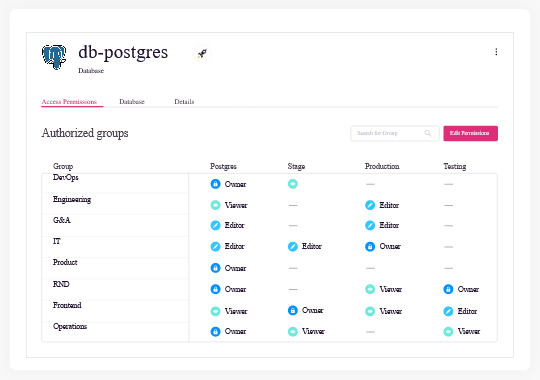This screenshot has height=380, width=540.
Task: Click the rocket icon beside db-postgres
Action: tap(202, 53)
